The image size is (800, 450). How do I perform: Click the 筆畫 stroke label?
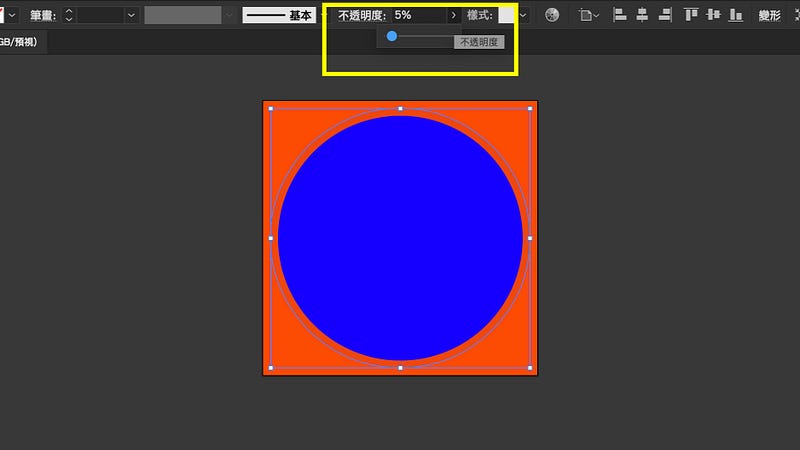(x=43, y=15)
